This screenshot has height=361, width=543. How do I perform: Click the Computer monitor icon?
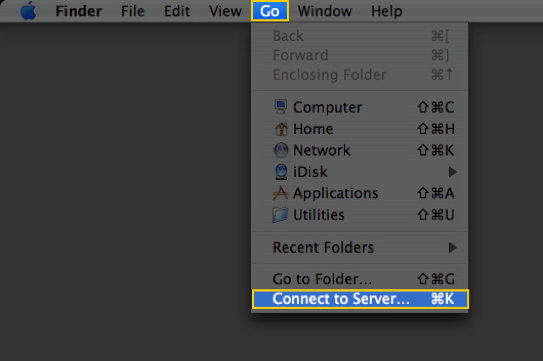pyautogui.click(x=281, y=107)
